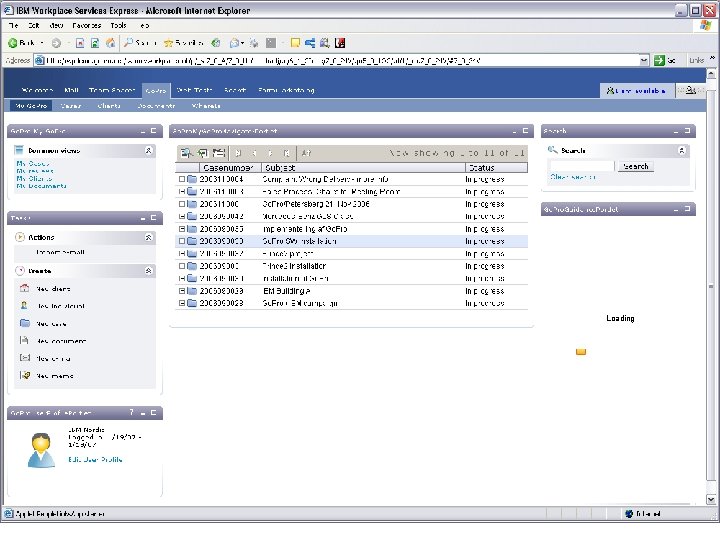Screen dimensions: 720x540
Task: Open the browser Search toolbar button
Action: tap(141, 43)
